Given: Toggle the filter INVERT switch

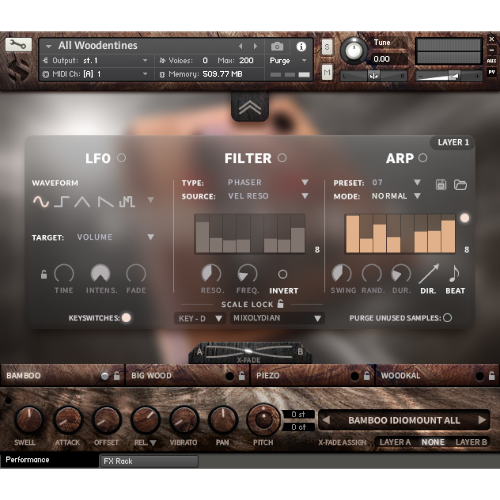Looking at the screenshot, I should click(x=282, y=274).
